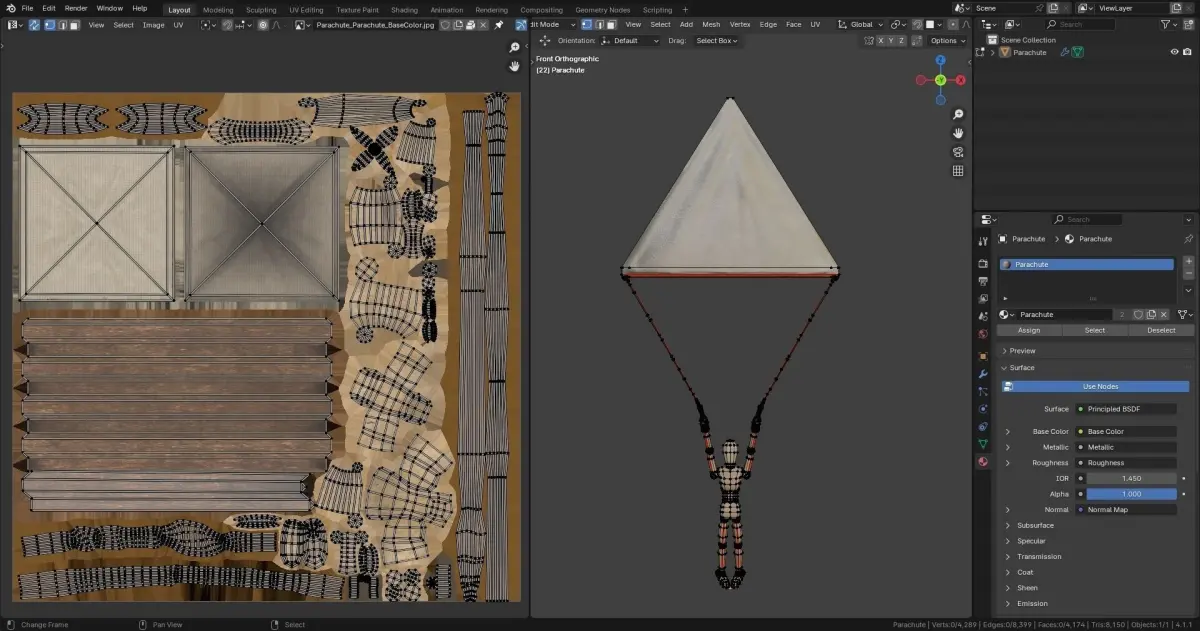The height and width of the screenshot is (631, 1200).
Task: Click the 3D viewport zoom magnifier icon
Action: pyautogui.click(x=958, y=115)
